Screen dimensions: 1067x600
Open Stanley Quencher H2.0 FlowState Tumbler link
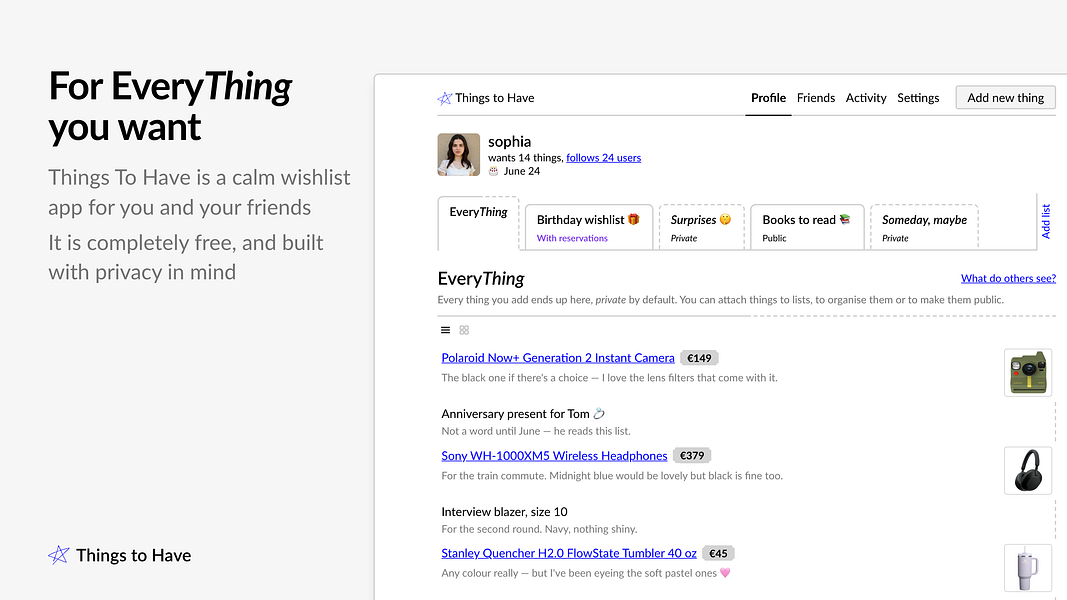coord(569,553)
